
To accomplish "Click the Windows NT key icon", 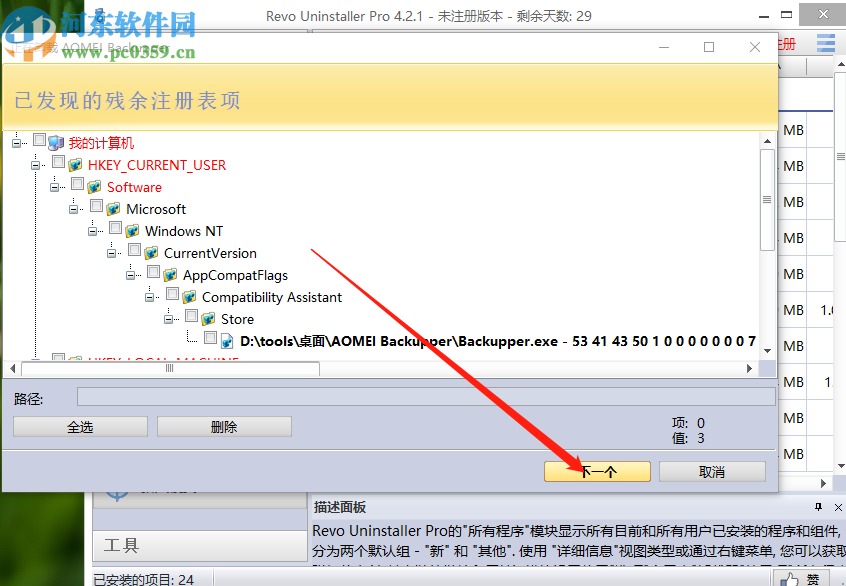I will [132, 231].
